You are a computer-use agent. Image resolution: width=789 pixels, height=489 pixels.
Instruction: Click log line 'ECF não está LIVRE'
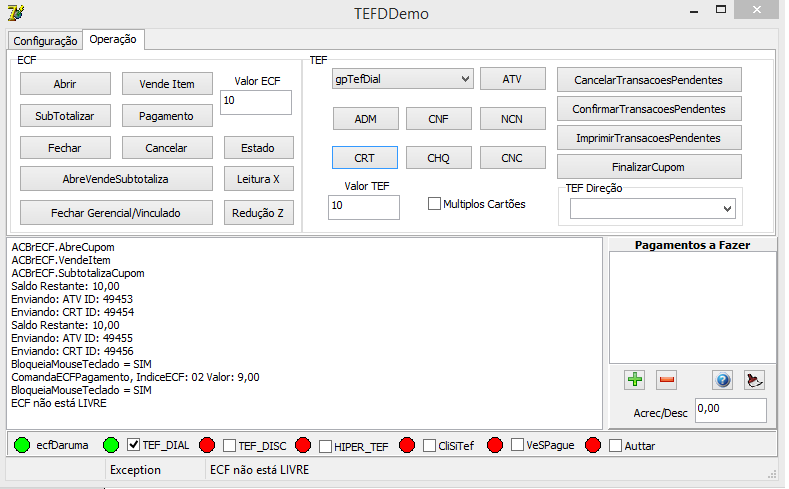pos(59,403)
